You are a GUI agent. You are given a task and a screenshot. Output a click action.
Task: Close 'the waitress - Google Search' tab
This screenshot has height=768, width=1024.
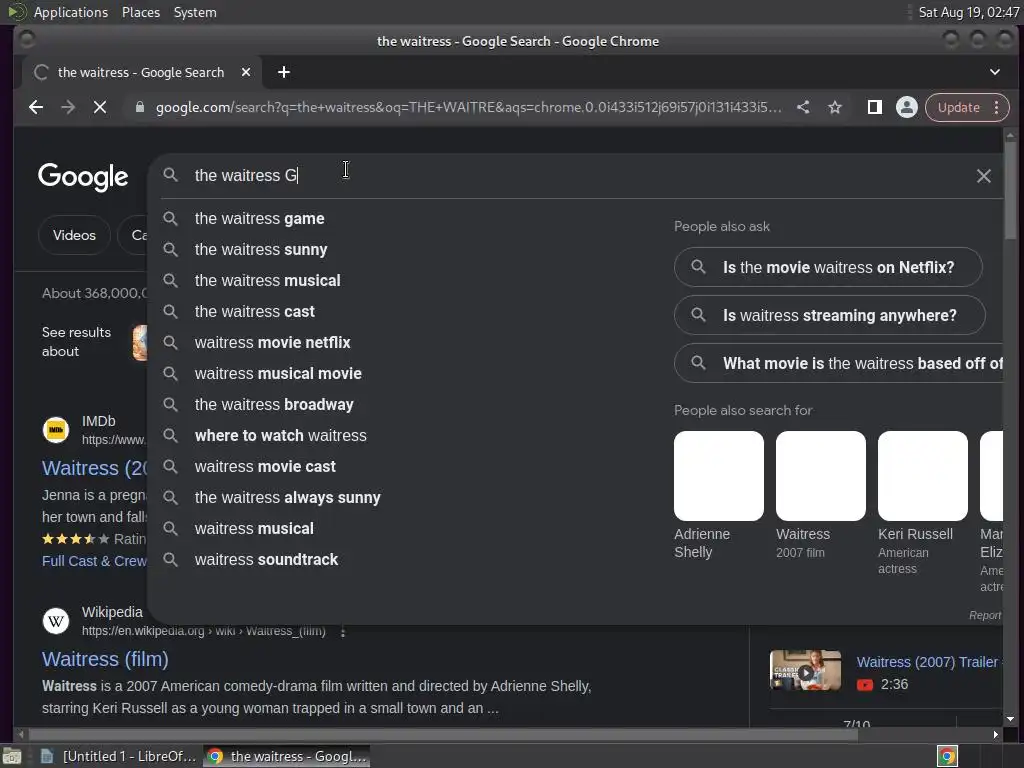click(x=246, y=72)
